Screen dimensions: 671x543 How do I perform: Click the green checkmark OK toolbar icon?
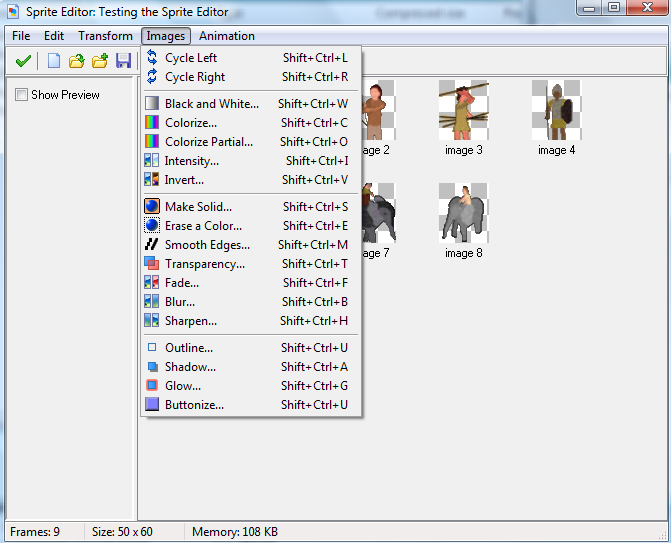[23, 61]
